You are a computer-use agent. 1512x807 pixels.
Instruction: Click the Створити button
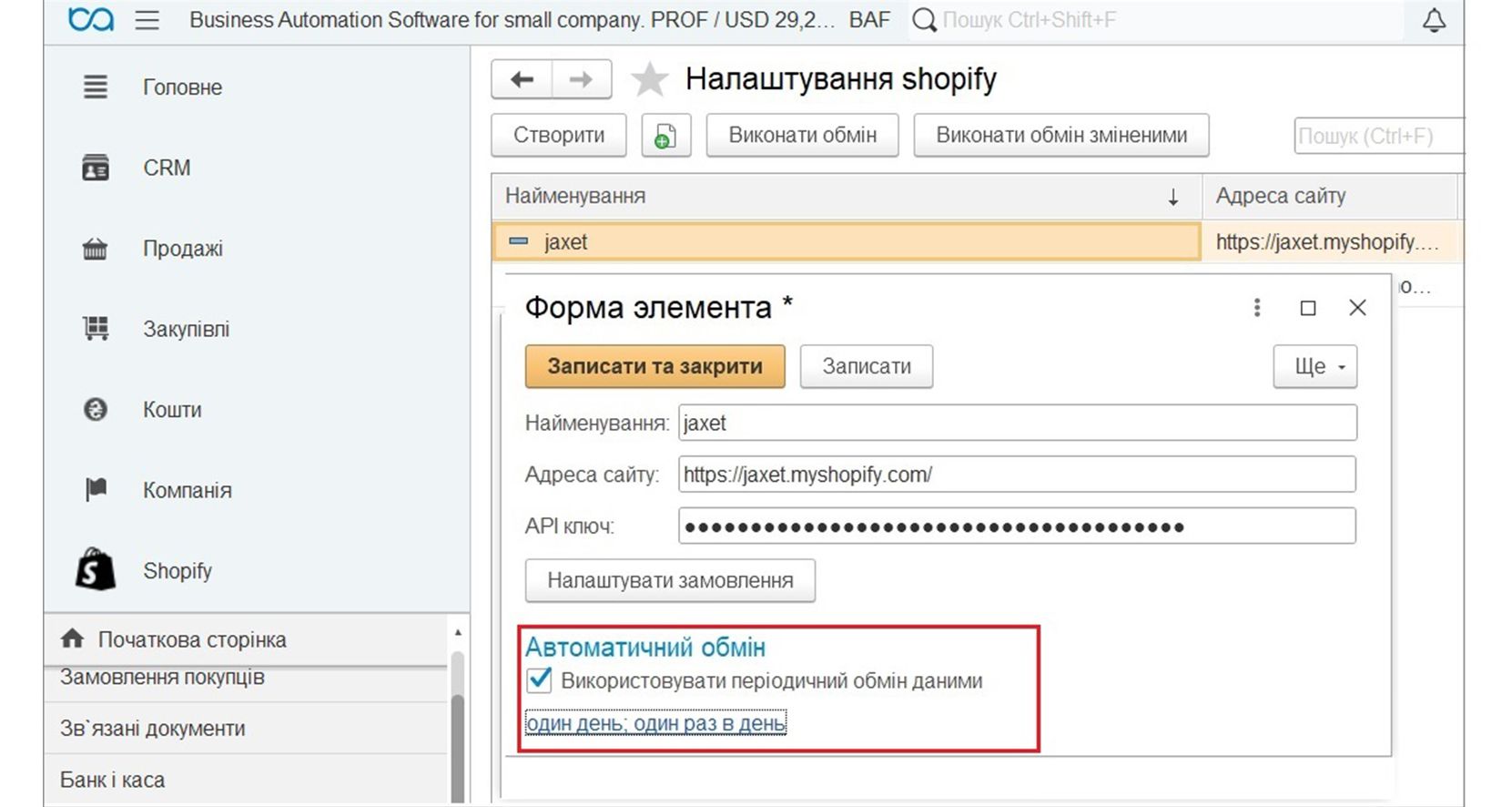pos(559,136)
